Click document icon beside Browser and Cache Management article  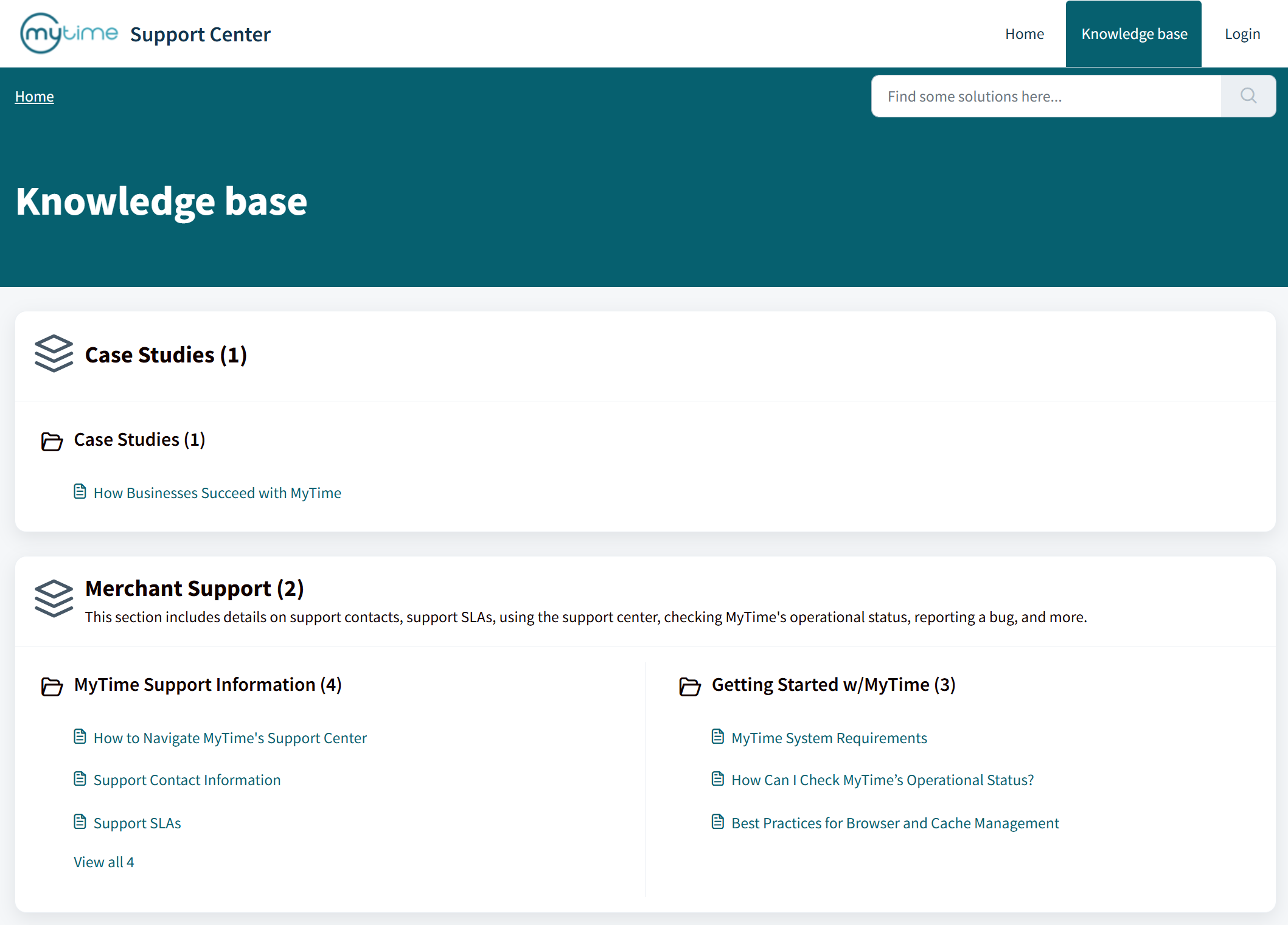718,822
